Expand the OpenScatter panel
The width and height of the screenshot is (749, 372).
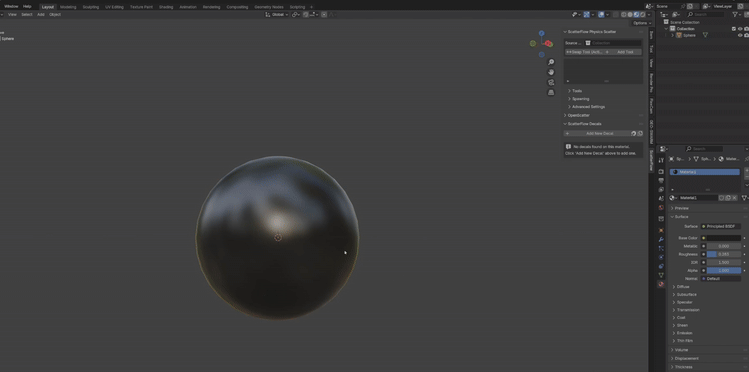tap(577, 115)
